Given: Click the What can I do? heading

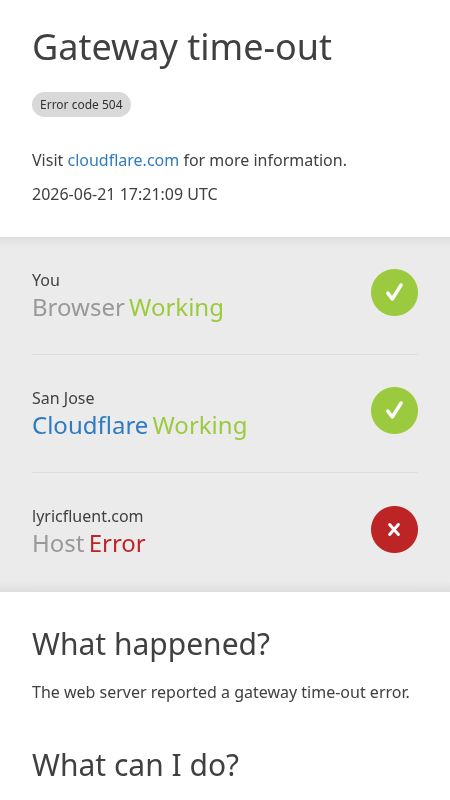Looking at the screenshot, I should [x=135, y=765].
